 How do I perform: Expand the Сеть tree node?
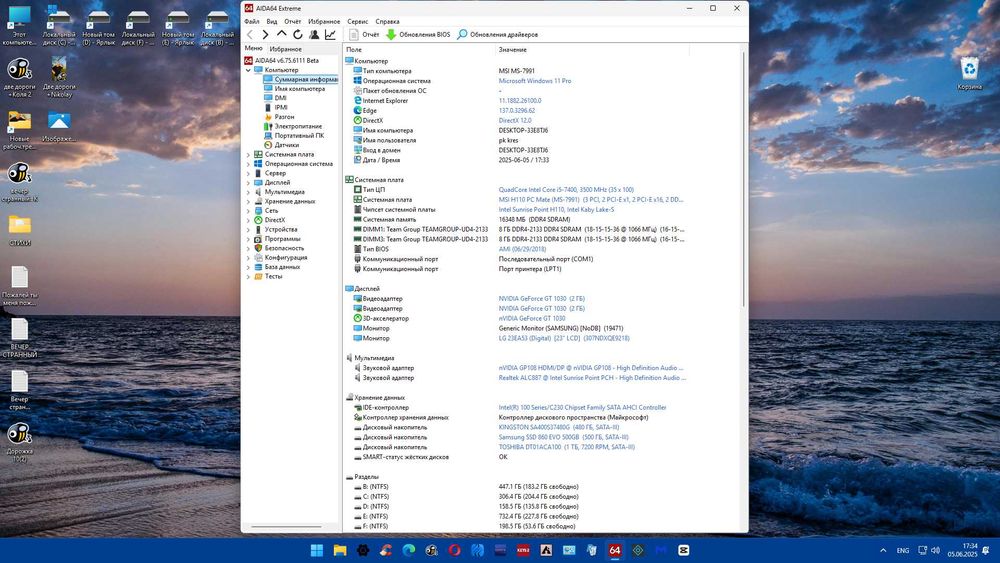tap(248, 210)
